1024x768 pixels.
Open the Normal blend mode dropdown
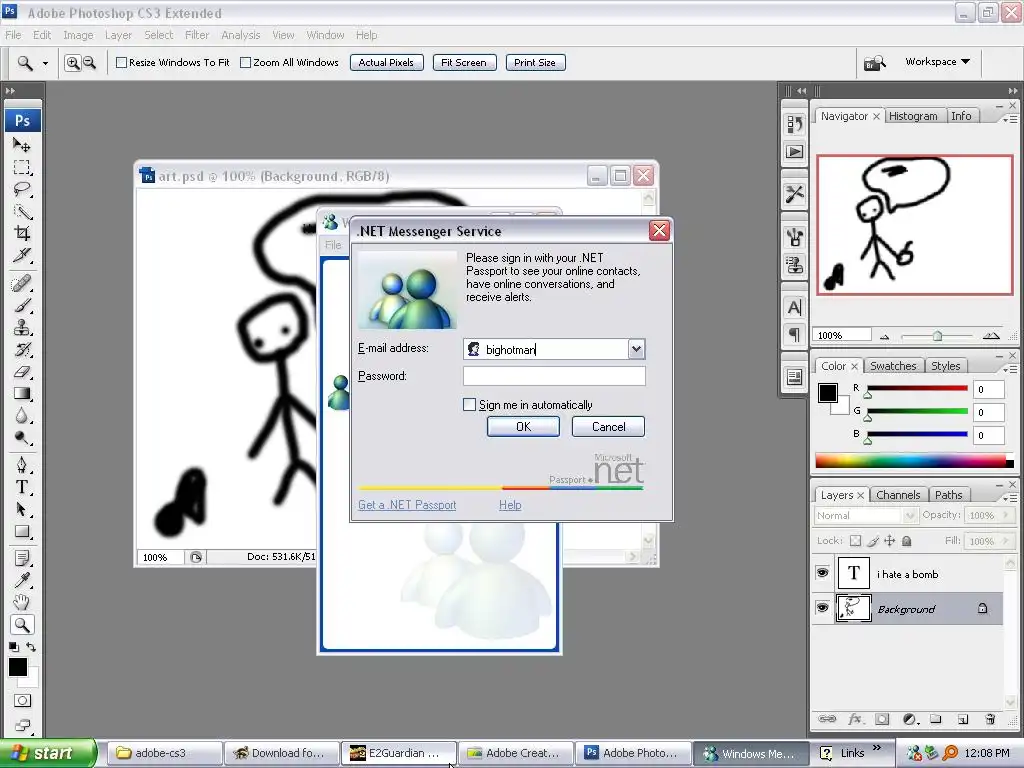click(910, 515)
